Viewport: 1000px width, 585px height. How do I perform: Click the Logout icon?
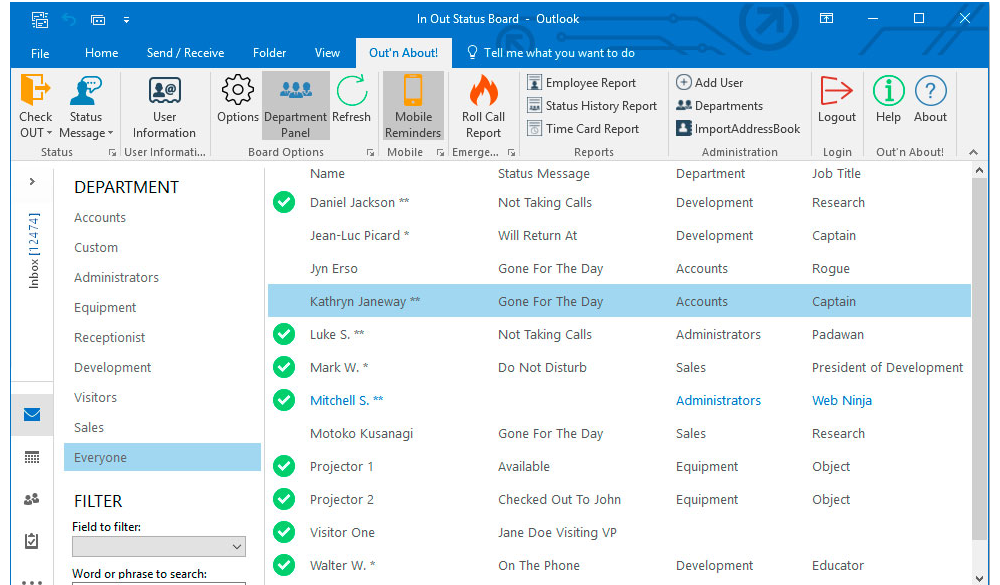point(836,92)
